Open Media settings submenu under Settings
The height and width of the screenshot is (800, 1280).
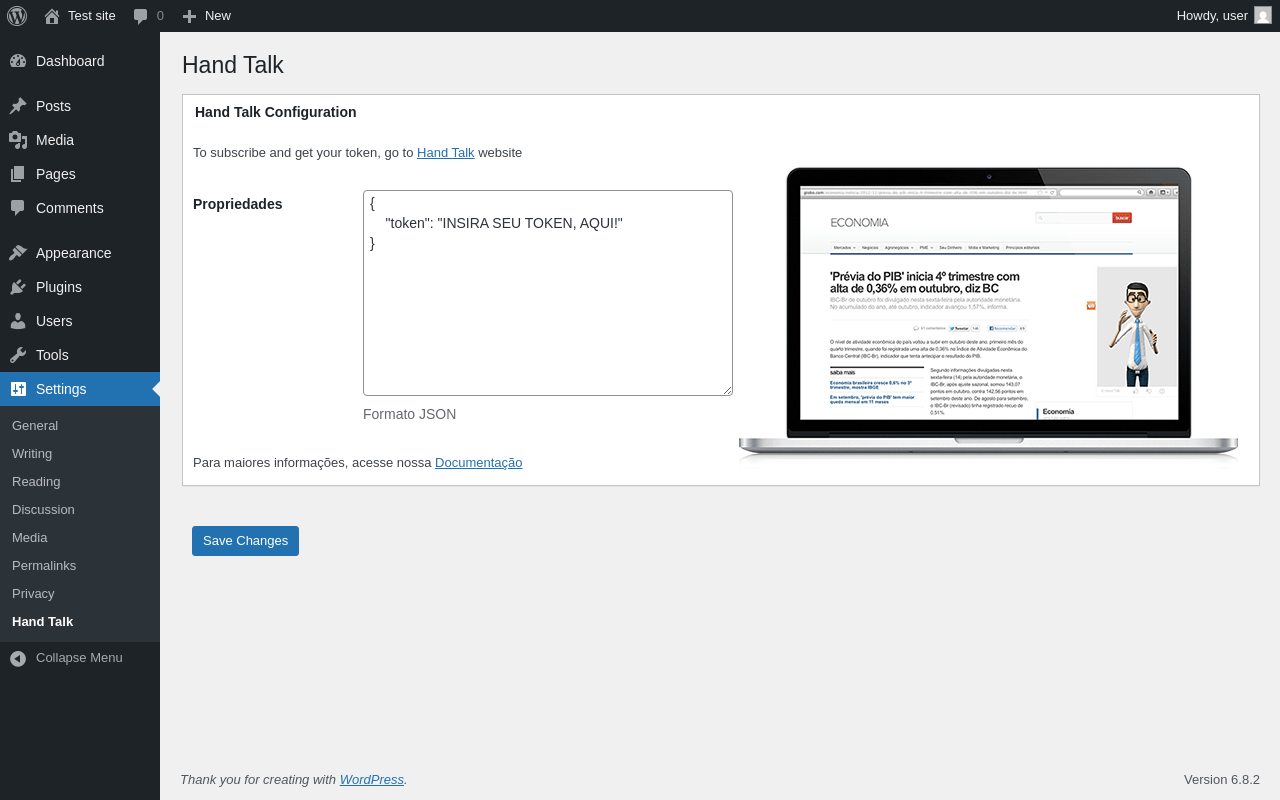[30, 537]
